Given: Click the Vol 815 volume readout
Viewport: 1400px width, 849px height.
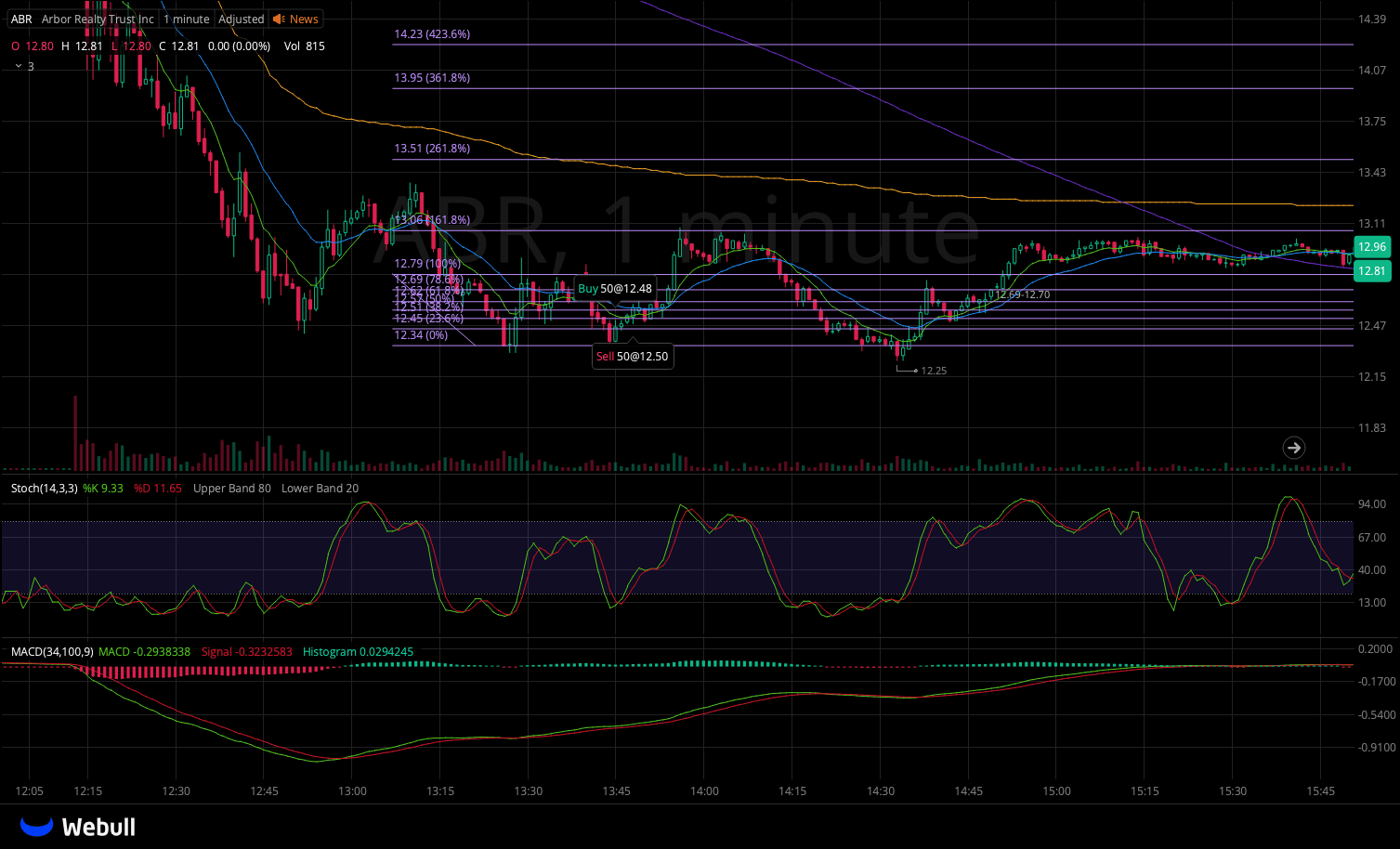Looking at the screenshot, I should [x=305, y=46].
